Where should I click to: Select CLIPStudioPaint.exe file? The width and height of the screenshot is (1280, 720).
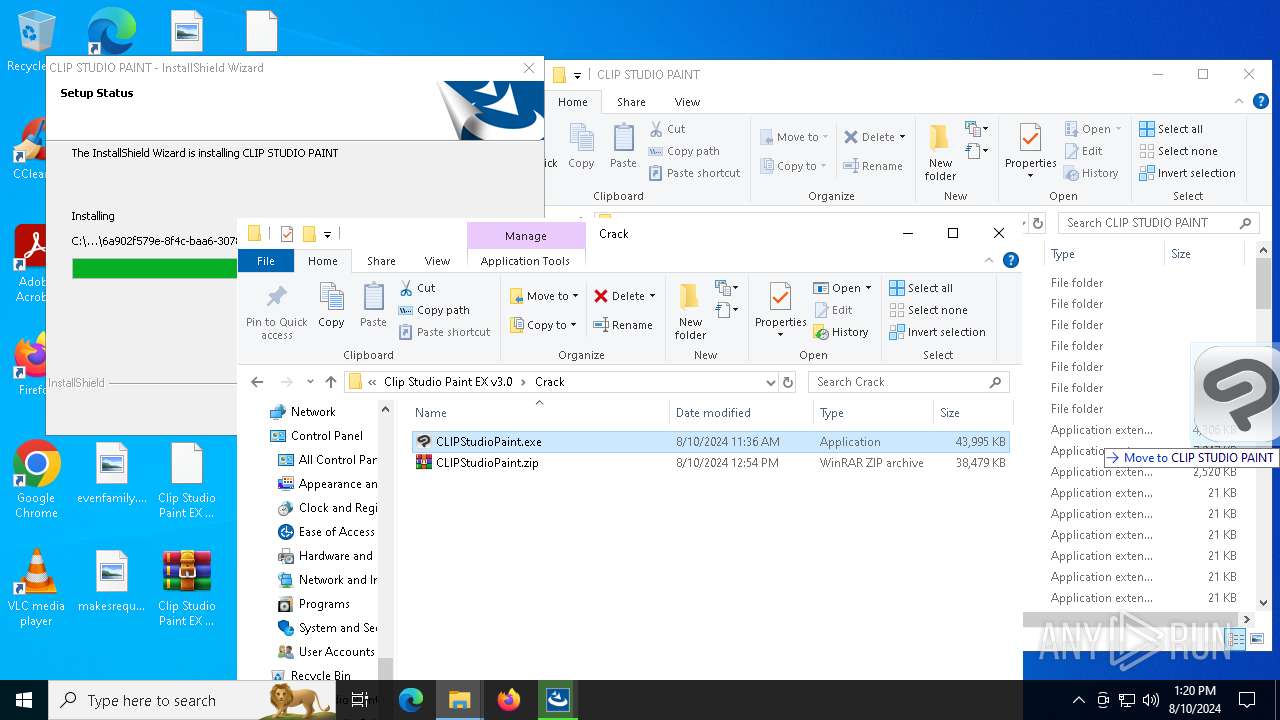pyautogui.click(x=710, y=442)
